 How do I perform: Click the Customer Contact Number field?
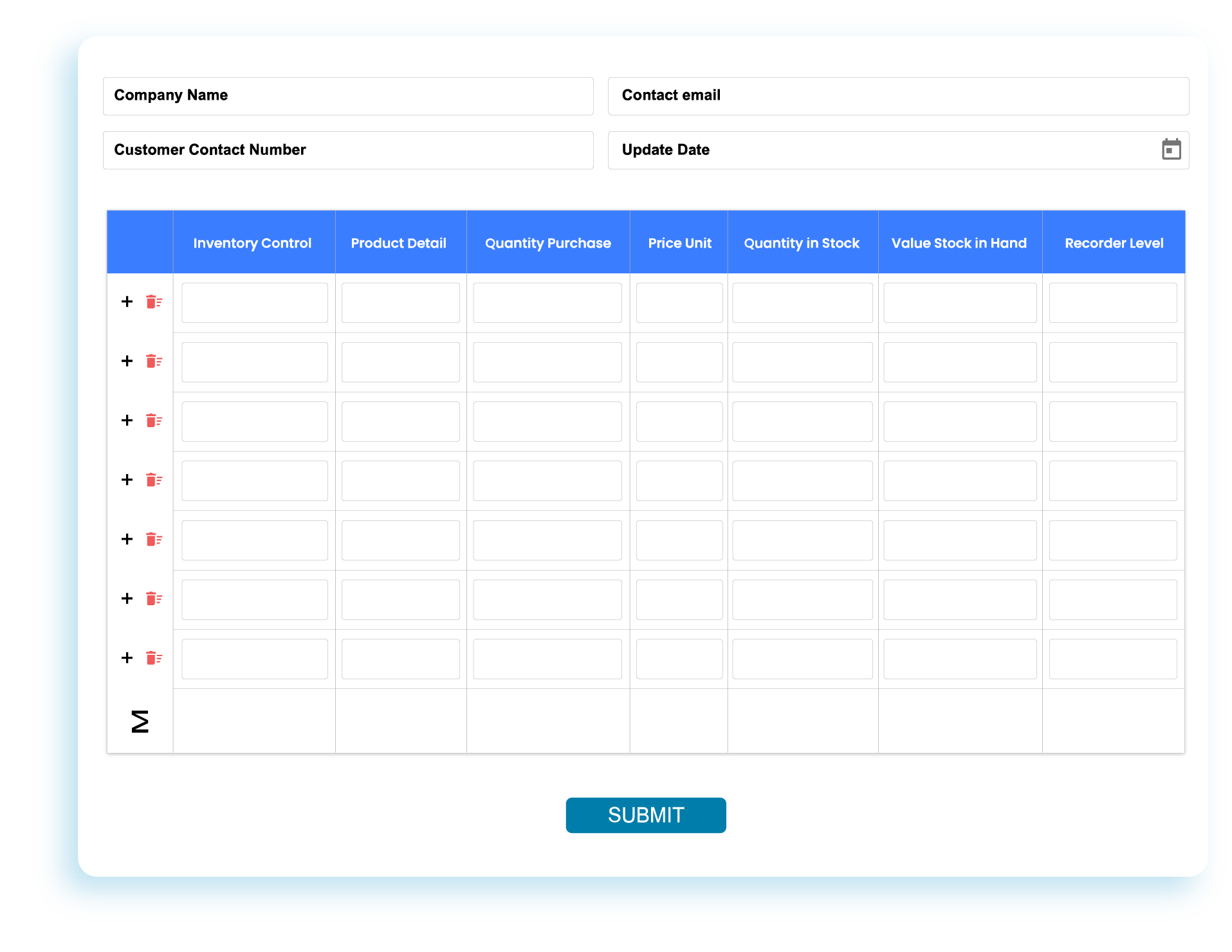click(347, 149)
